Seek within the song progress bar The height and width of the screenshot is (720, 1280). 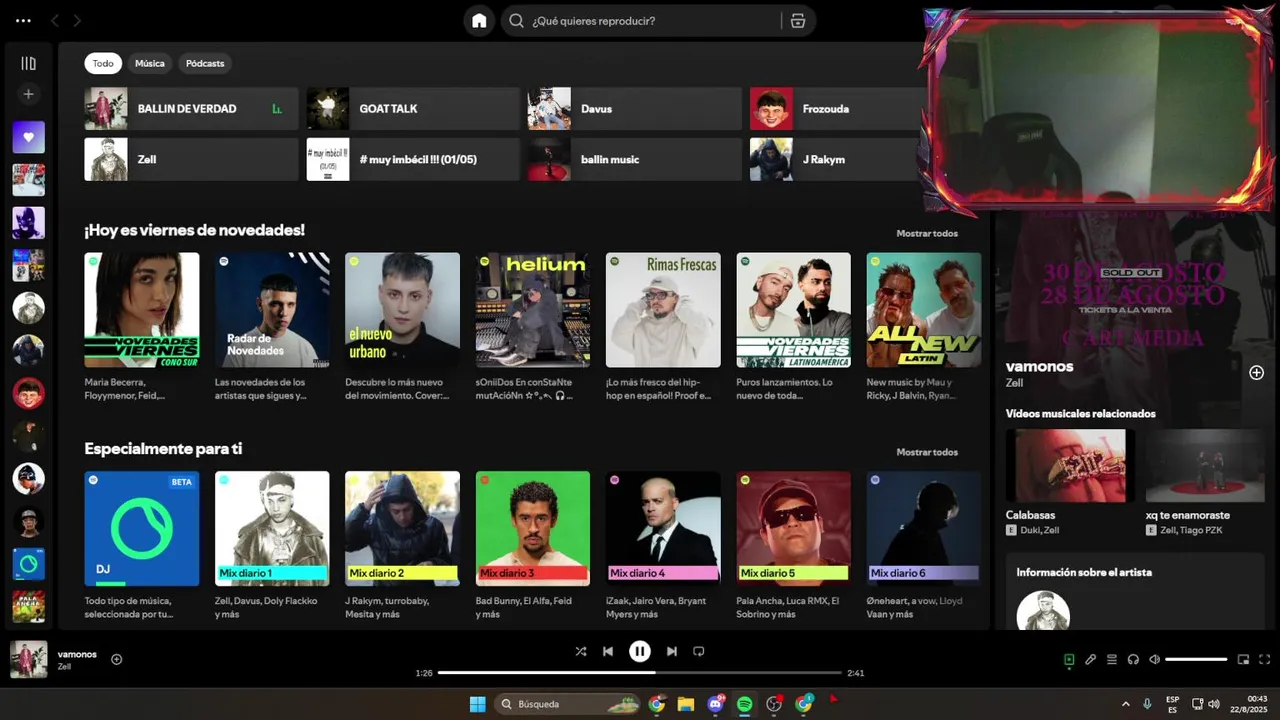pos(640,673)
